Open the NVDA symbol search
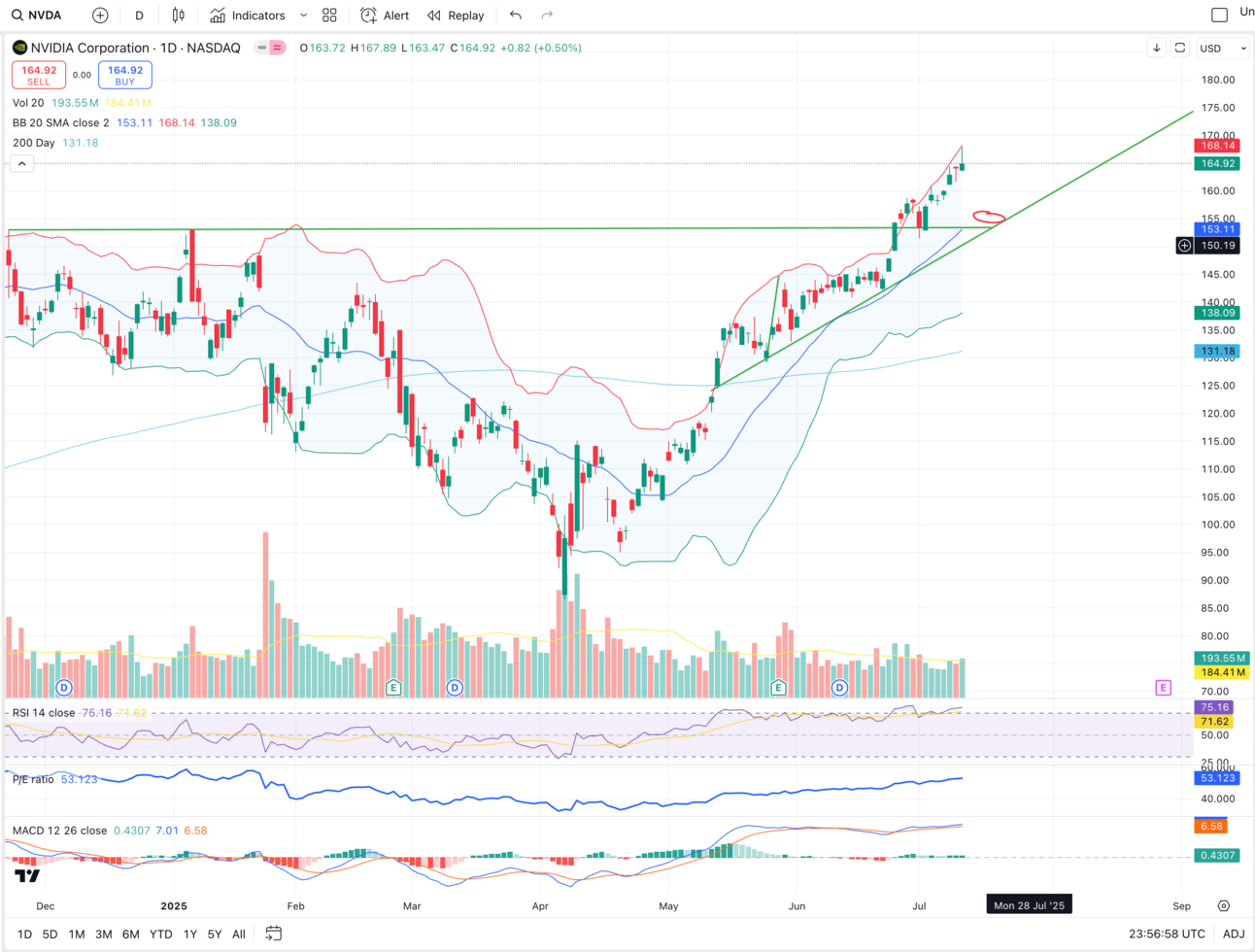Viewport: 1255px width, 952px height. (x=37, y=16)
